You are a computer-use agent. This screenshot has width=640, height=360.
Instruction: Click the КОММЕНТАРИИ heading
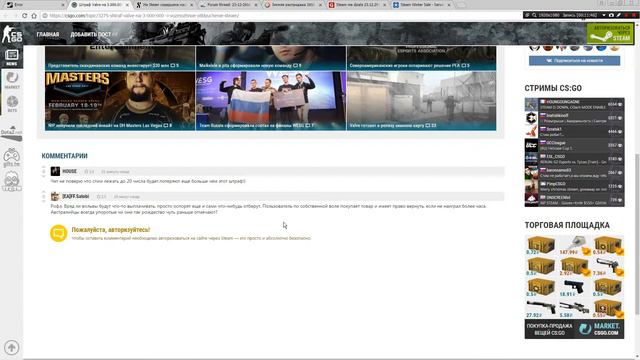64,156
